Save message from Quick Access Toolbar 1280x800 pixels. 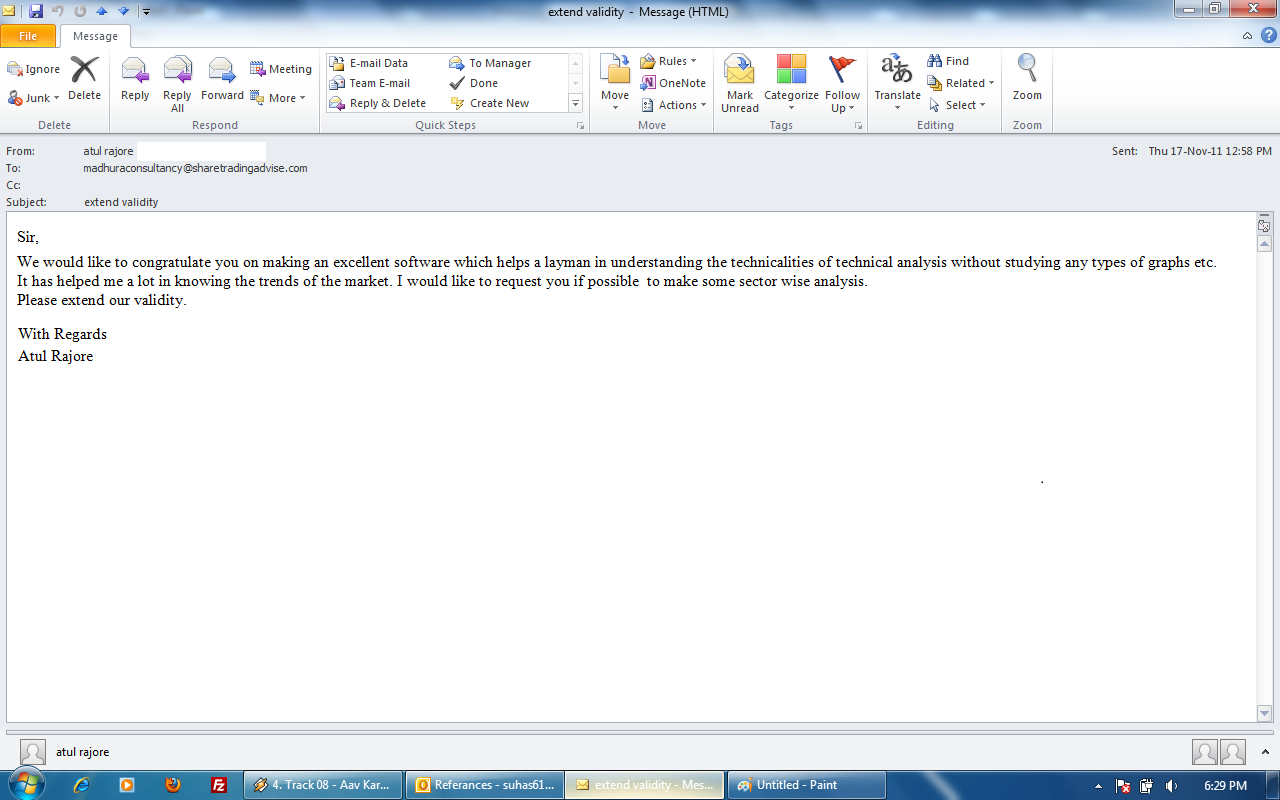tap(36, 11)
